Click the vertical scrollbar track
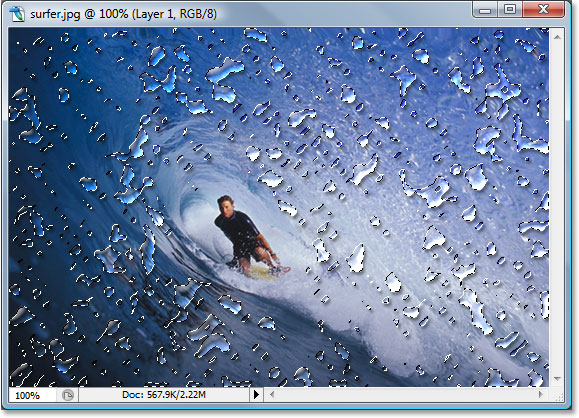579x418 pixels. [x=558, y=208]
